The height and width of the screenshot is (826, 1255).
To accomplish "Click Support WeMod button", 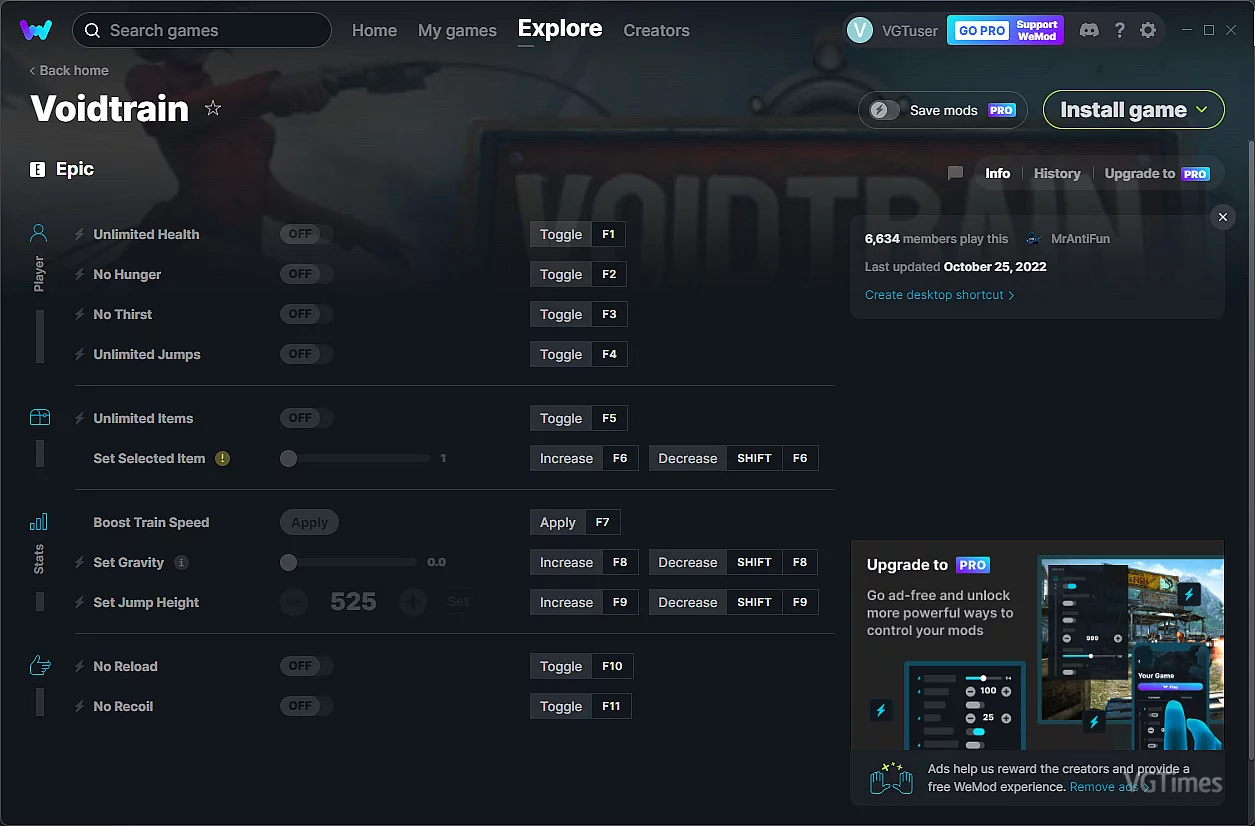I will (x=1037, y=30).
